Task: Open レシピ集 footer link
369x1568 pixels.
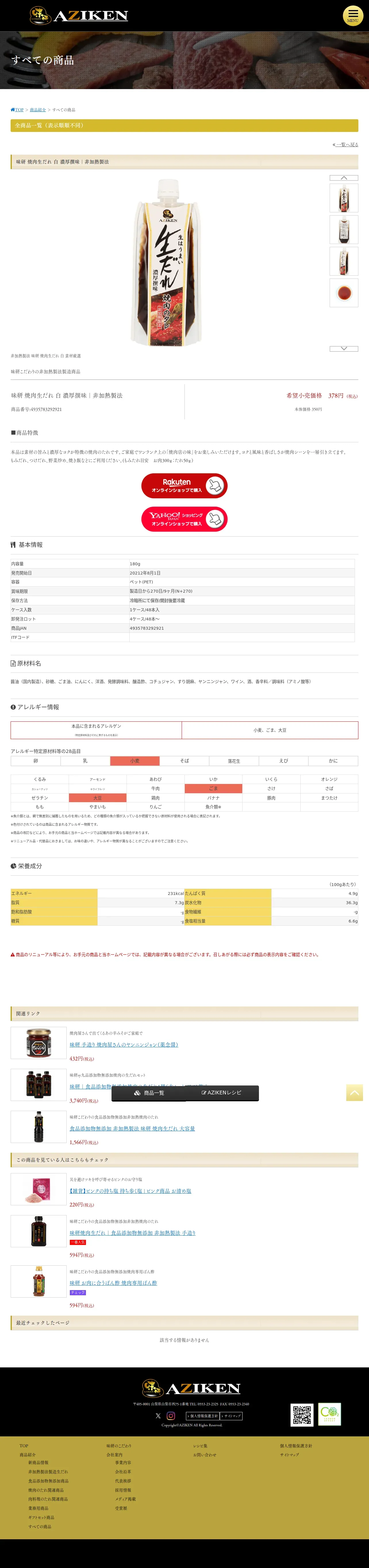Action: click(x=200, y=1446)
